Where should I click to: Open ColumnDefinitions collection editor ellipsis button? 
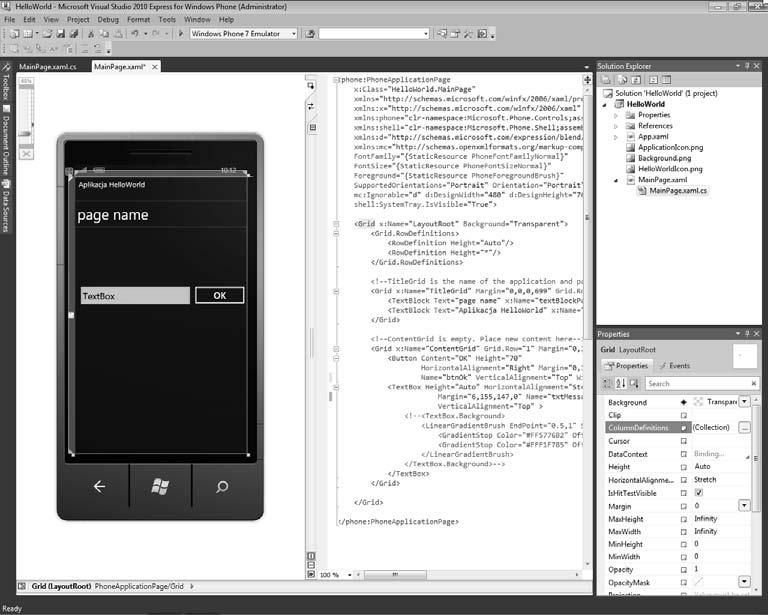744,427
